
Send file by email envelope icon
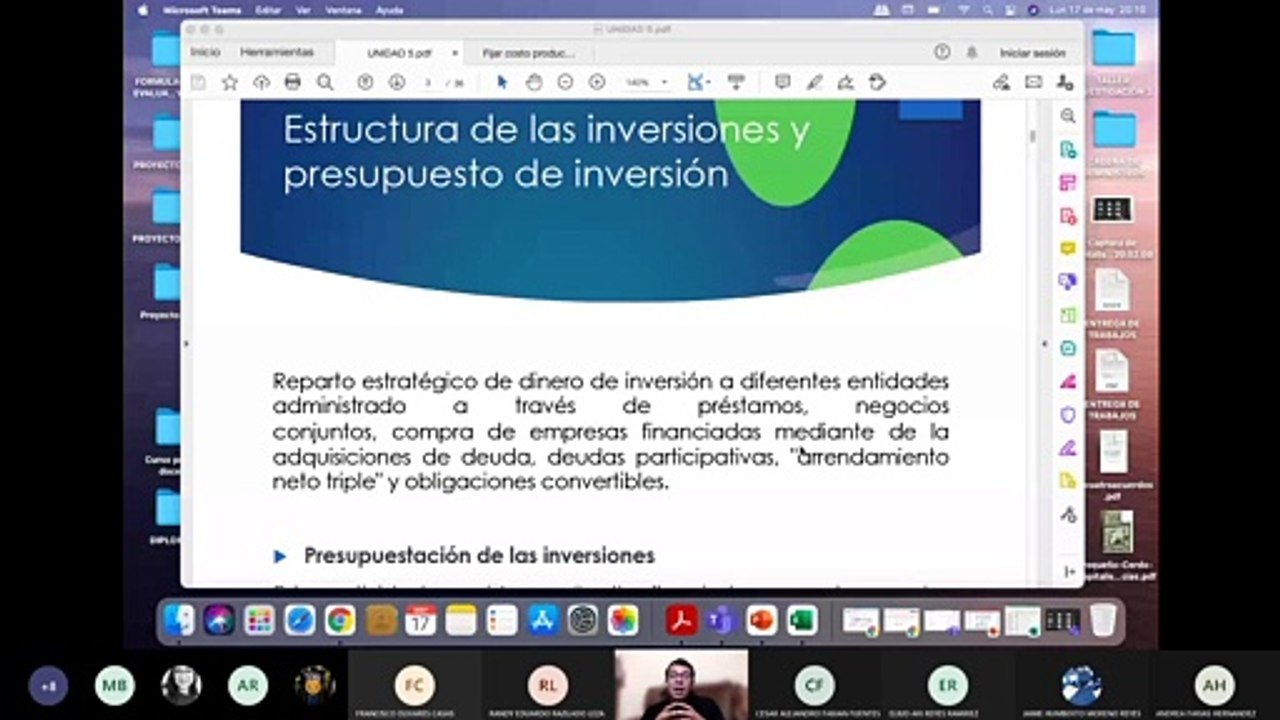tap(1033, 82)
